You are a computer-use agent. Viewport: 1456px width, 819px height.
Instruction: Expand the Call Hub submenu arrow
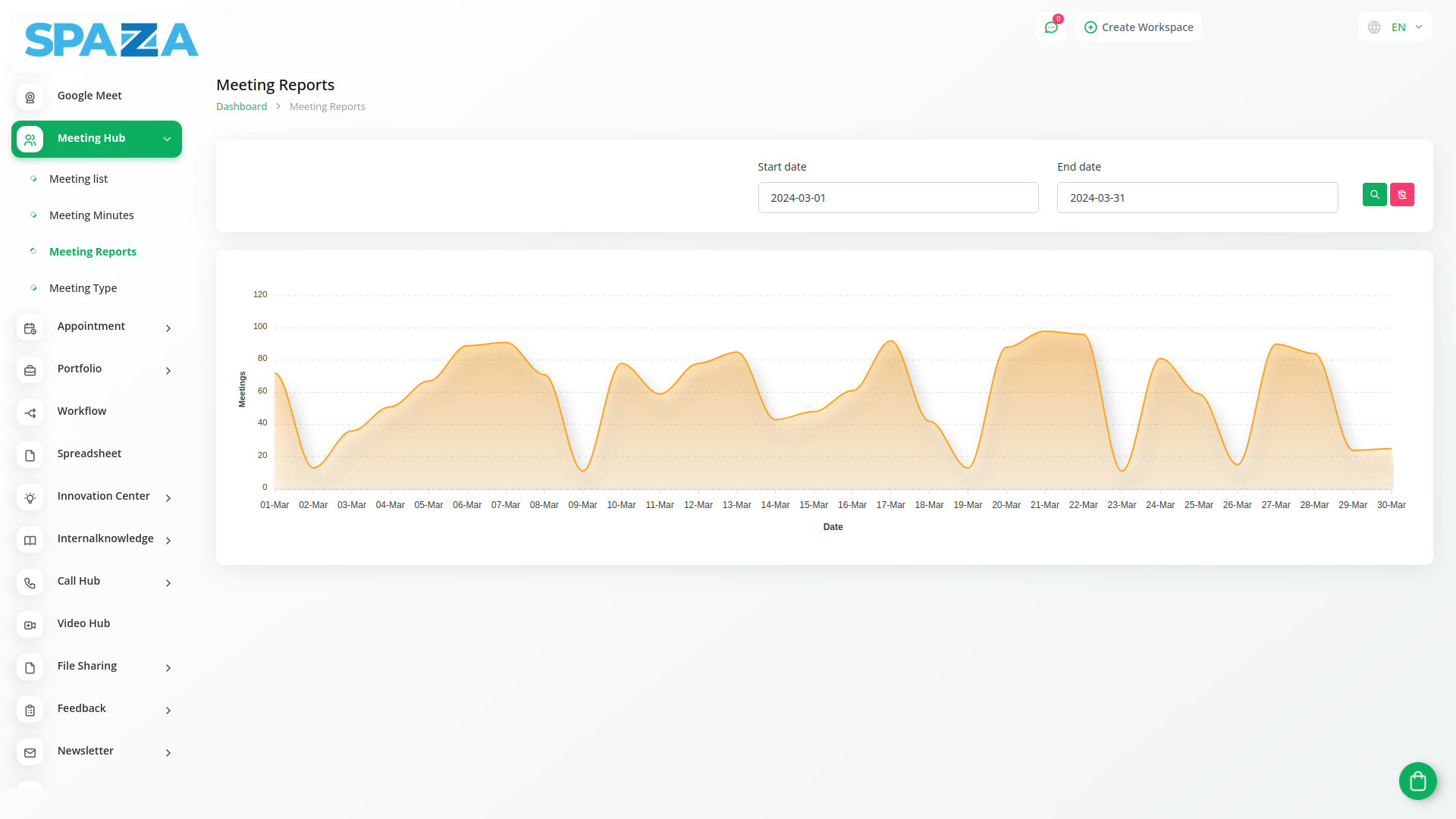168,582
